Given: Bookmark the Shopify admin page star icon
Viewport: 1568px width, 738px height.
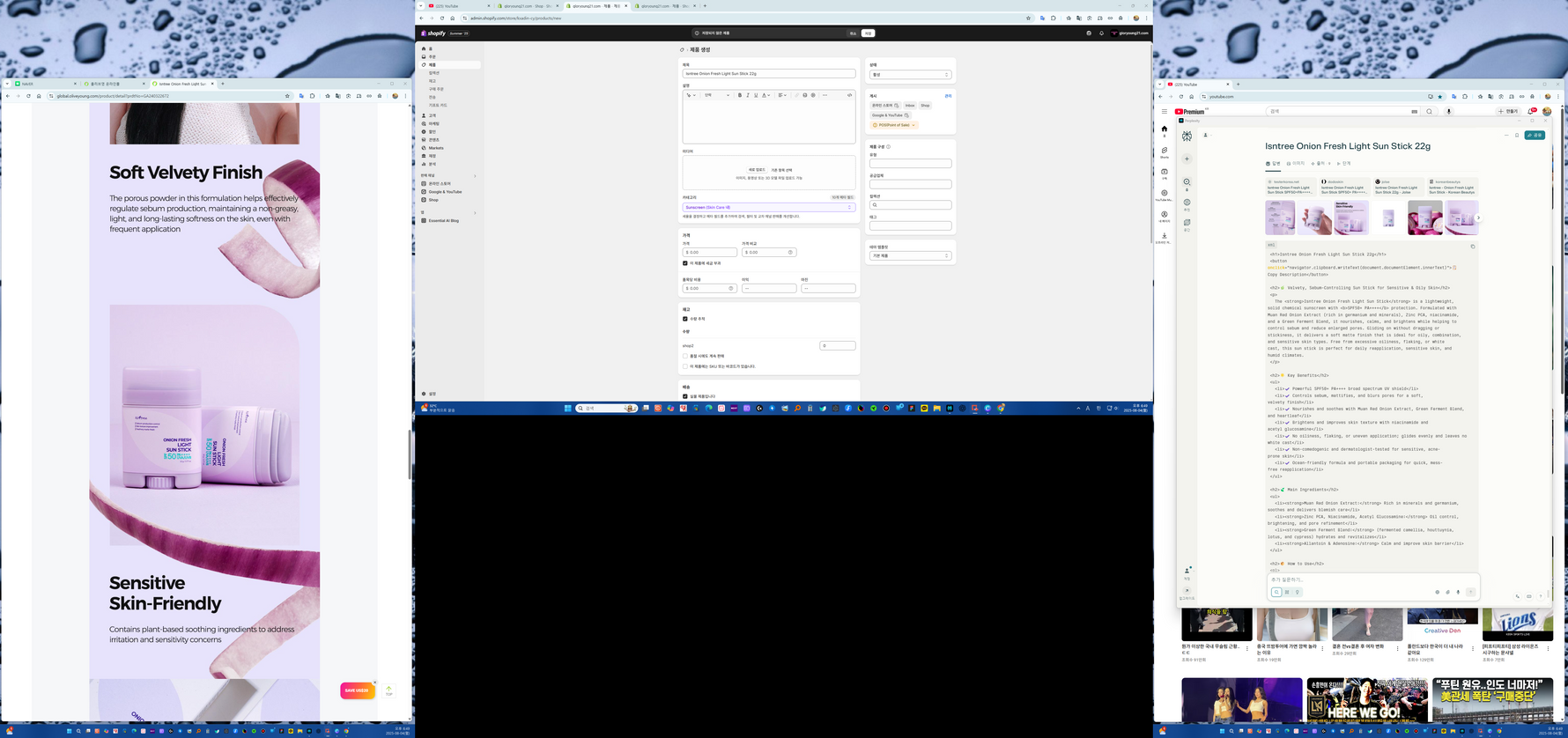Looking at the screenshot, I should click(x=1028, y=18).
